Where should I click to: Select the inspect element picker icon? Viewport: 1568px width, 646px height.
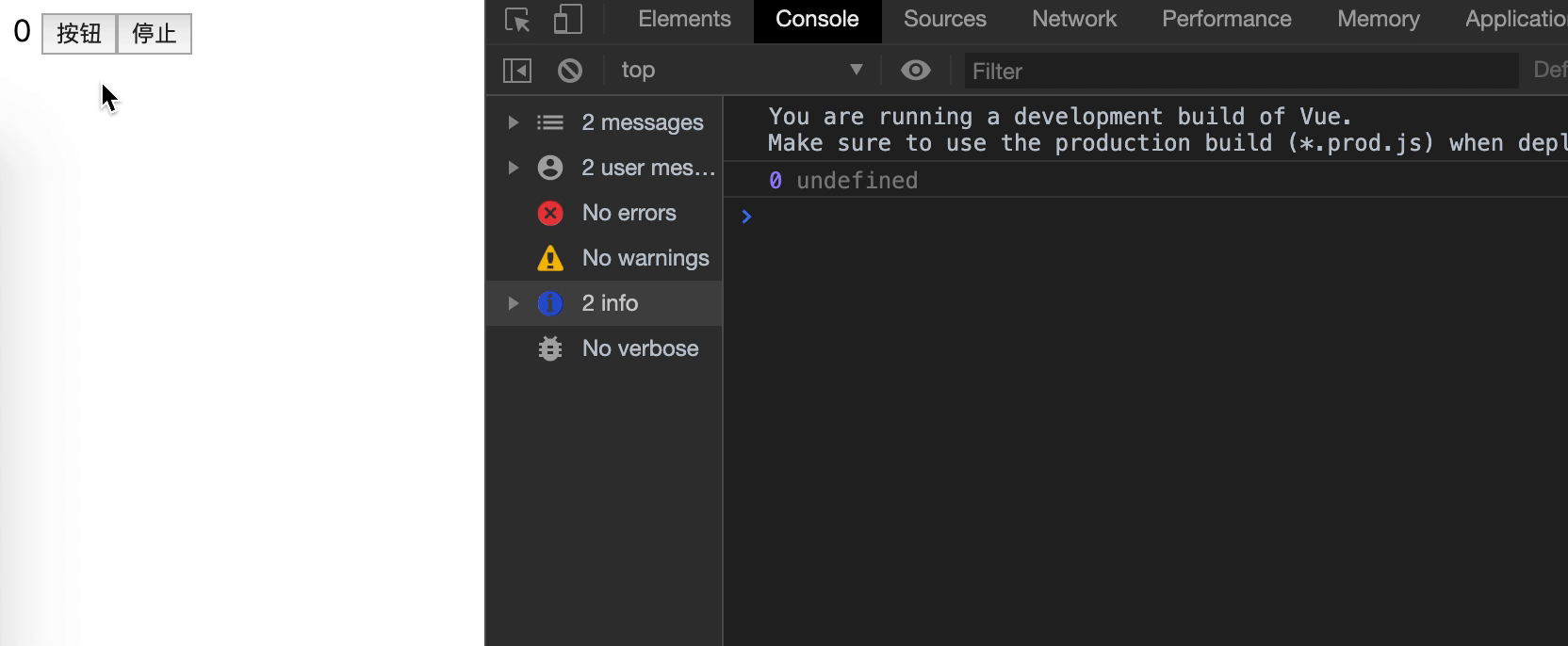(517, 20)
